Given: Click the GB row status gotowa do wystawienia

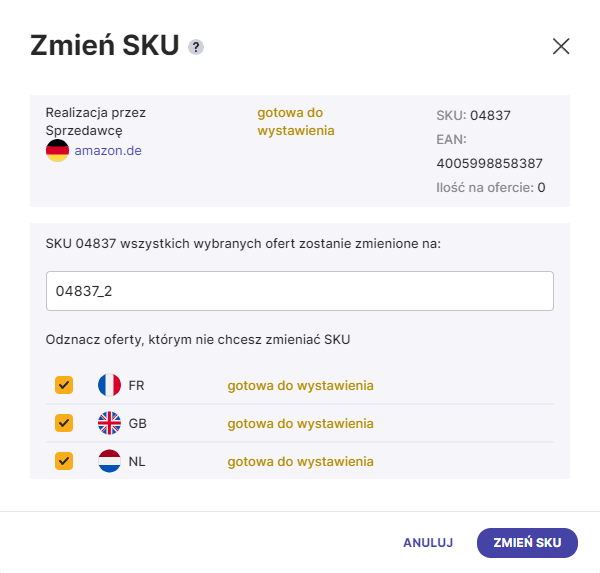Looking at the screenshot, I should pyautogui.click(x=300, y=424).
